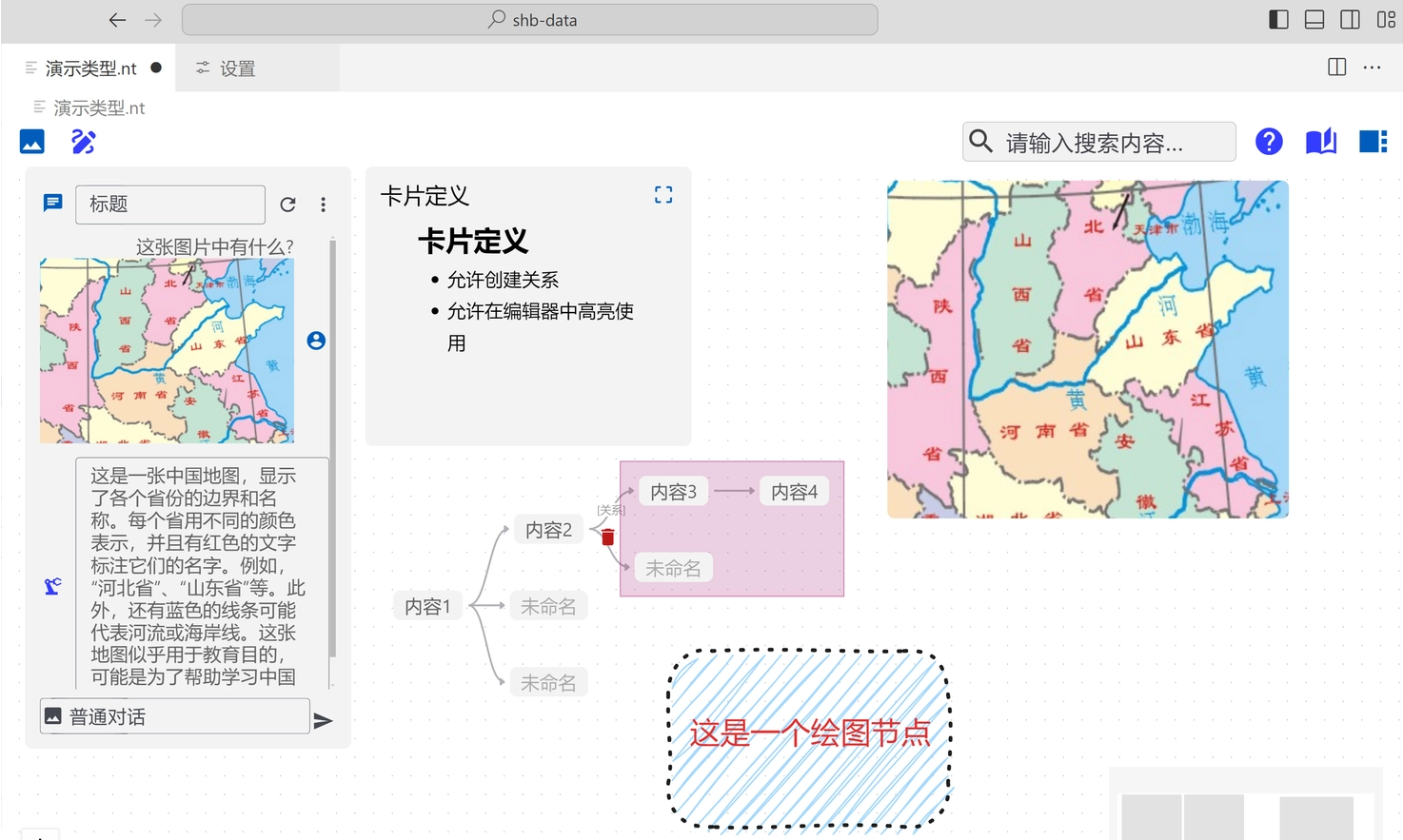Click the insert image icon in toolbar
Screen dimensions: 1403x840
point(31,142)
